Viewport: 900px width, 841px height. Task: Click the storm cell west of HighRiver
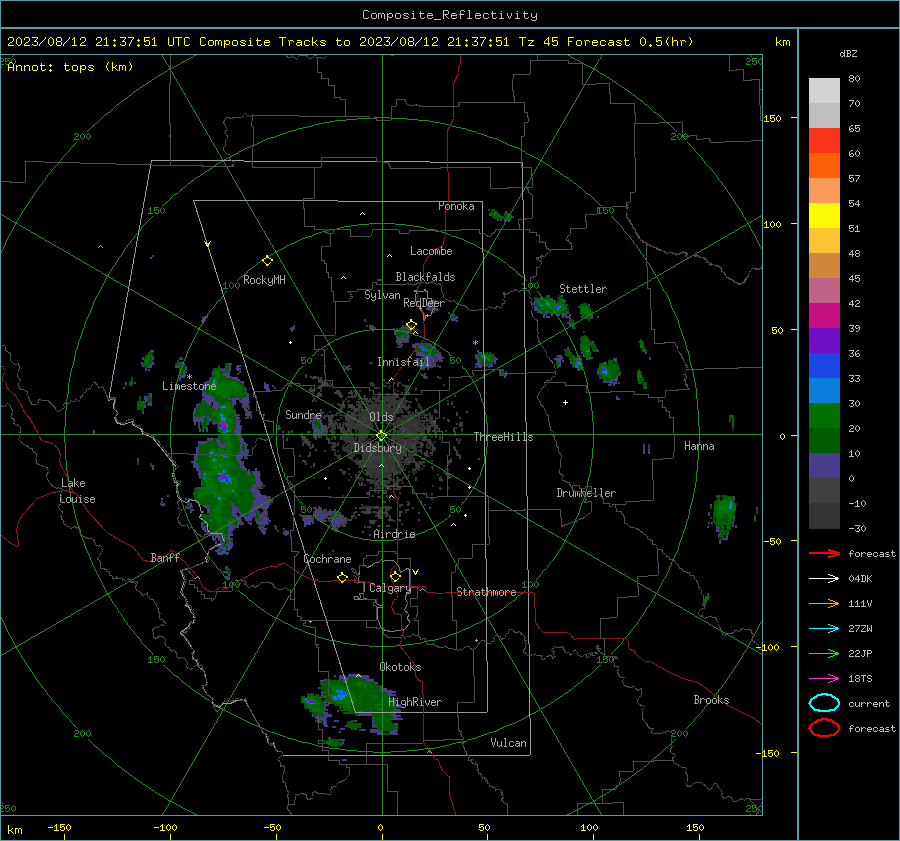point(349,703)
